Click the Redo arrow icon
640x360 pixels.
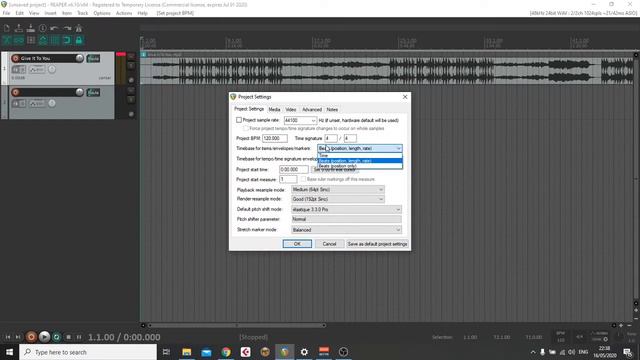click(x=67, y=28)
